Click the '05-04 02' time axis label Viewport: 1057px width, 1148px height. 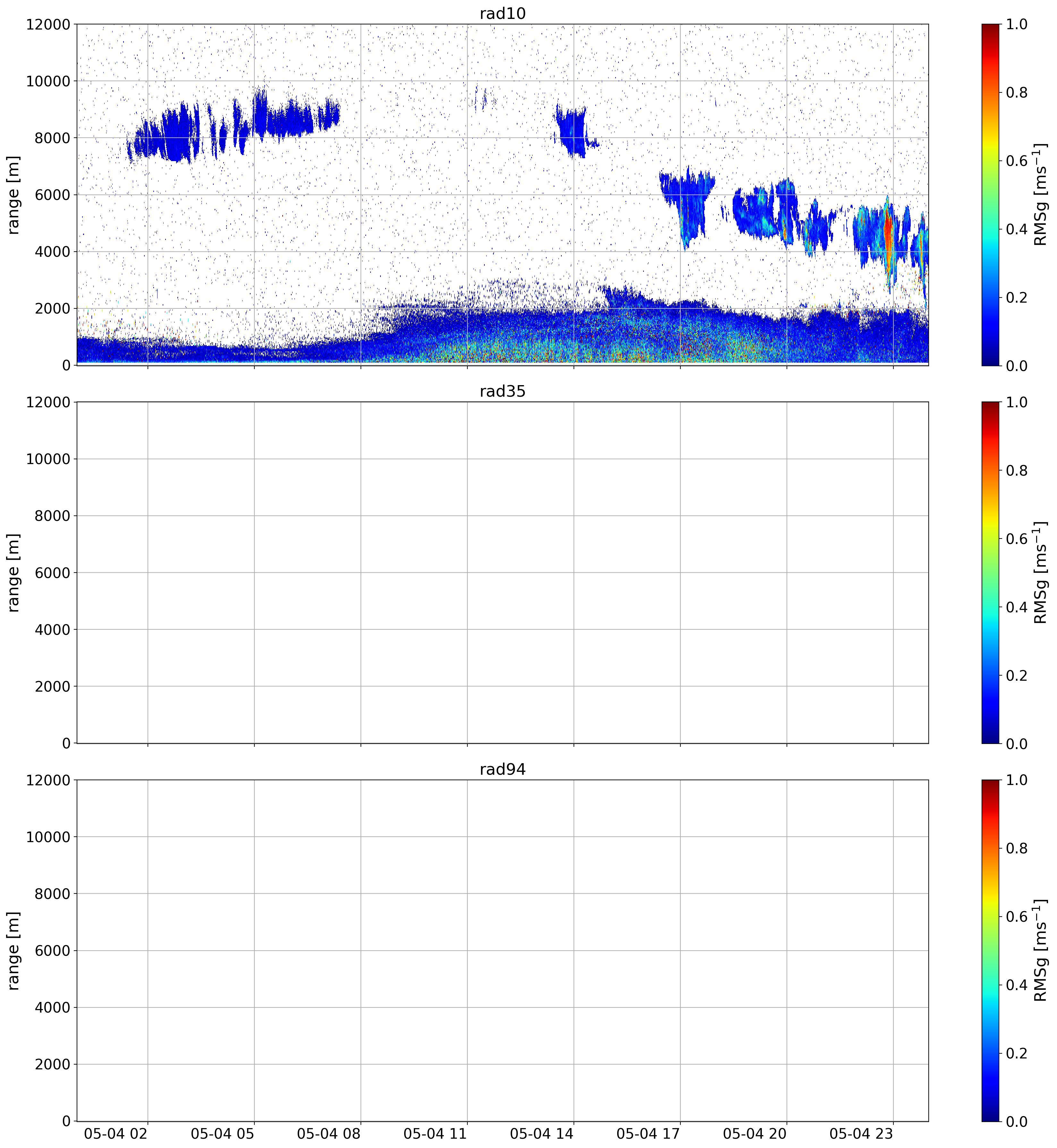[116, 1134]
